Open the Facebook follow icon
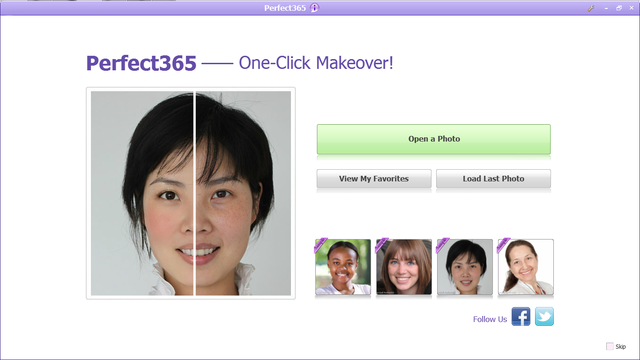The height and width of the screenshot is (360, 640). [521, 317]
